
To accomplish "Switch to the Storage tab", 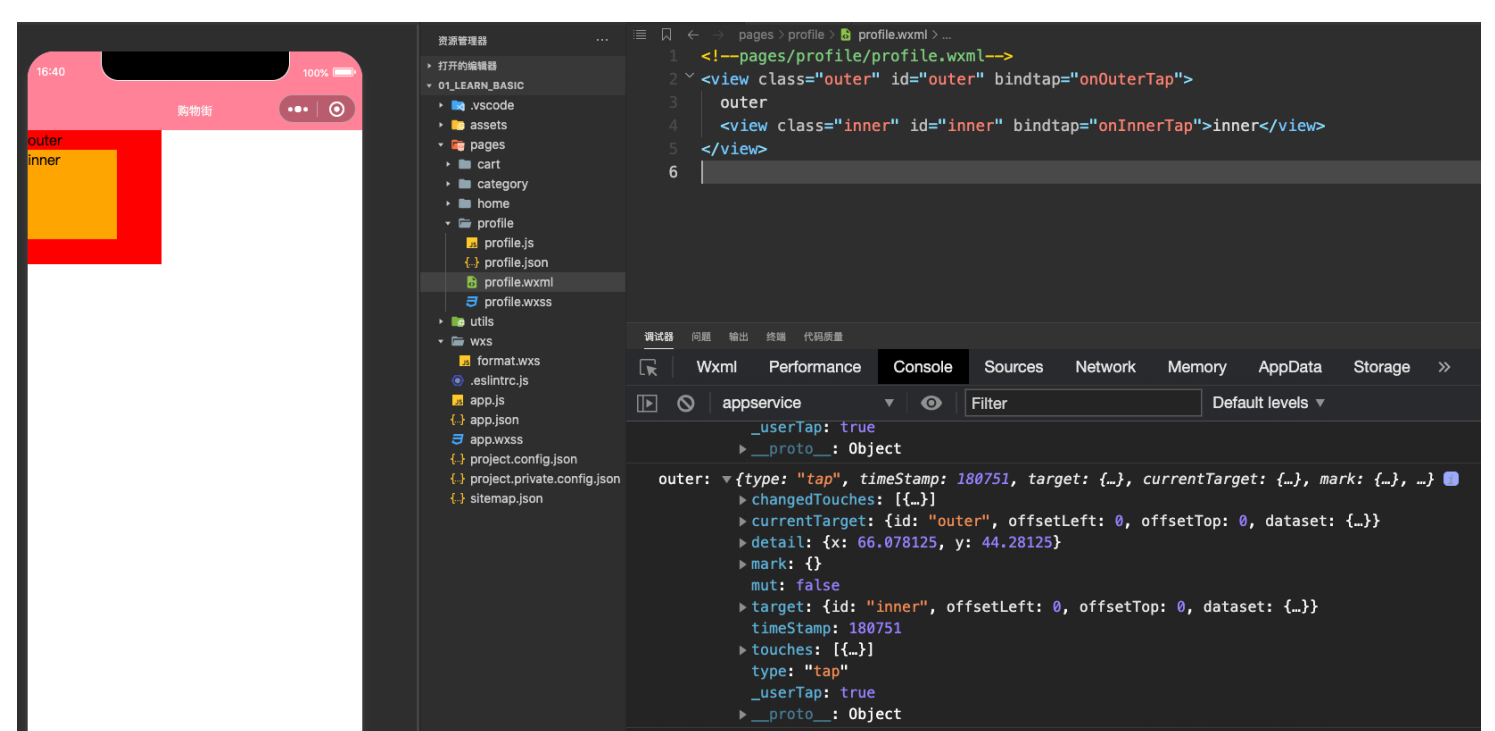I will 1382,367.
